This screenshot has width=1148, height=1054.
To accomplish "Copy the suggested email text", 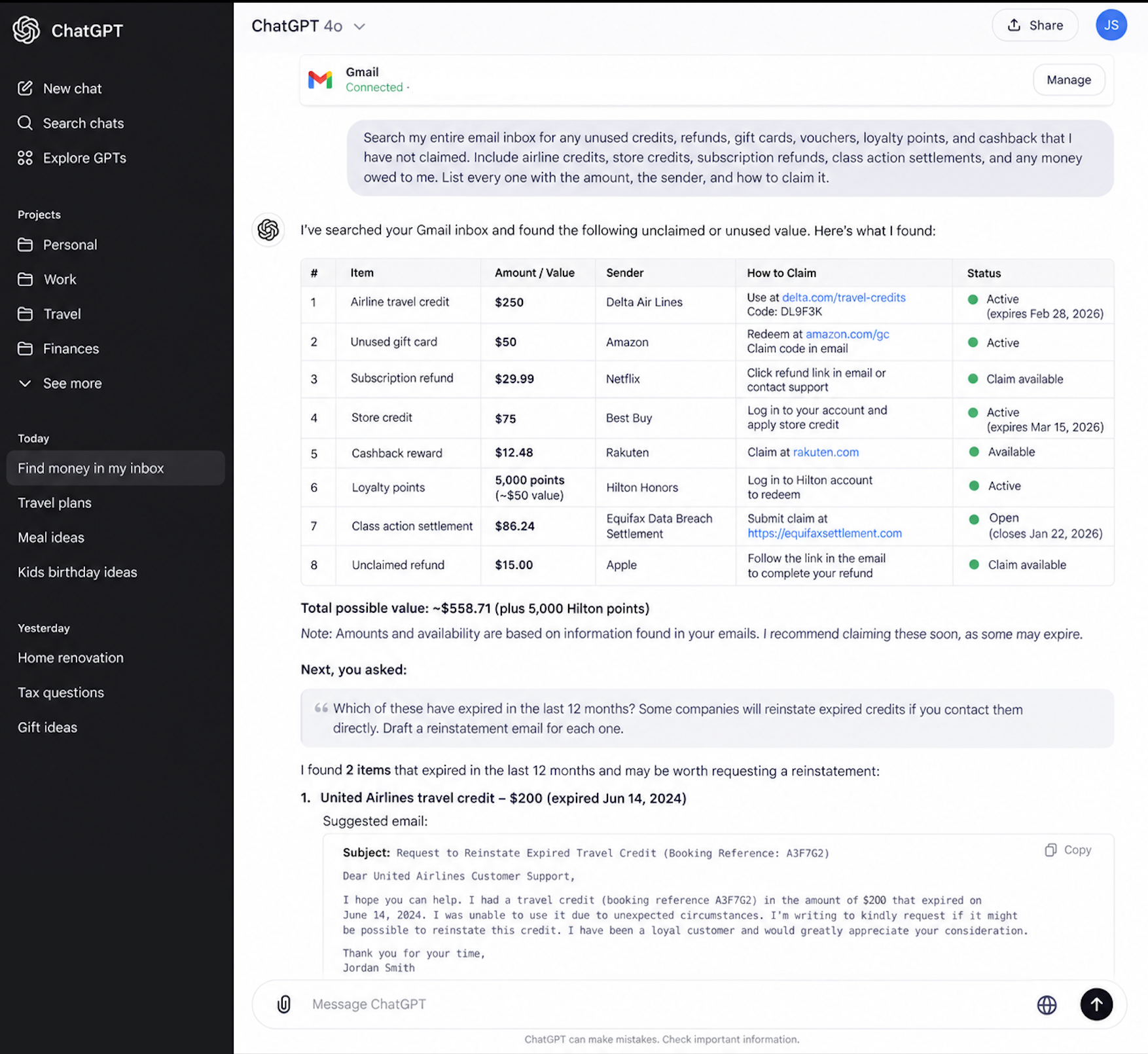I will (1068, 850).
